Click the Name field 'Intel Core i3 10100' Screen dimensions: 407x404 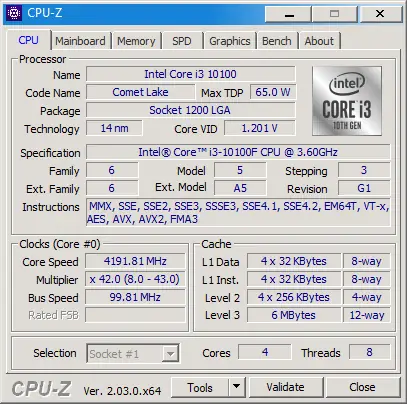pos(191,74)
